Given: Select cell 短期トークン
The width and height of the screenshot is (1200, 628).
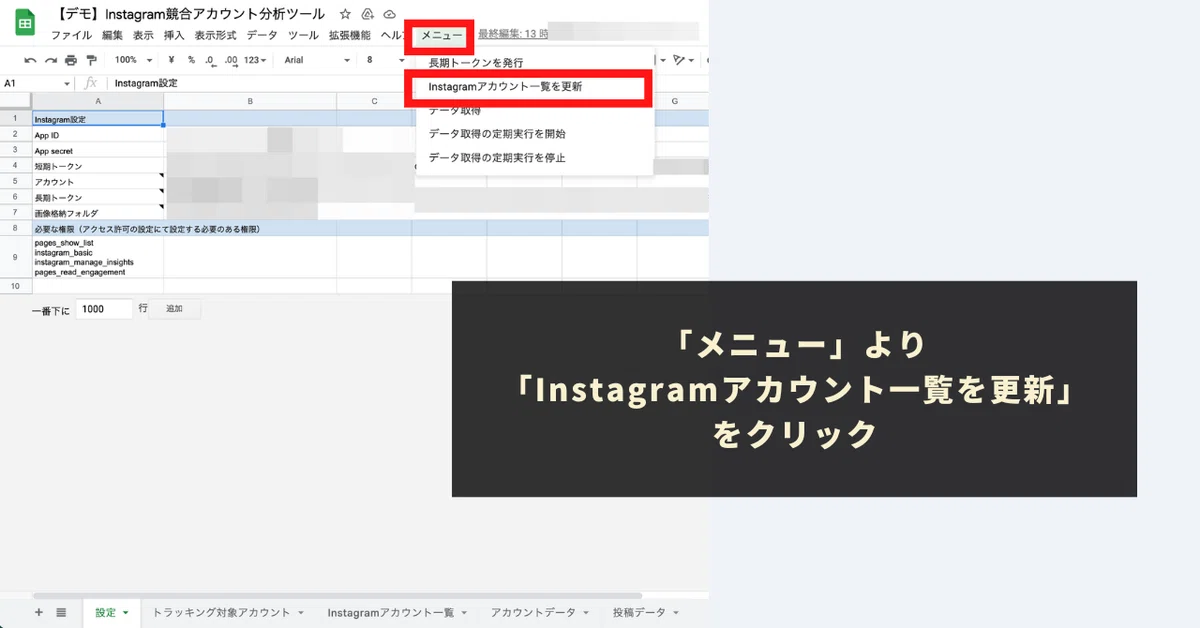Looking at the screenshot, I should click(98, 166).
